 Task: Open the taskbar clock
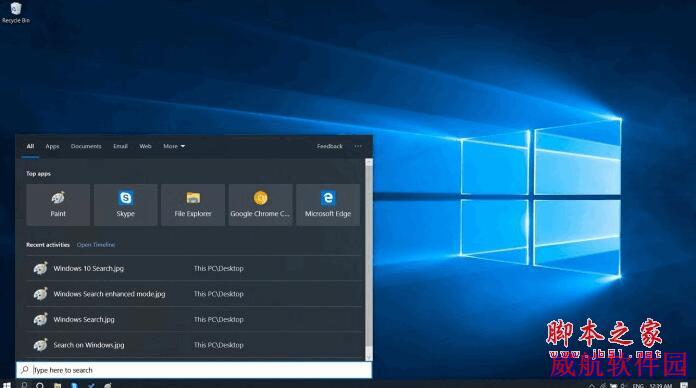[661, 385]
